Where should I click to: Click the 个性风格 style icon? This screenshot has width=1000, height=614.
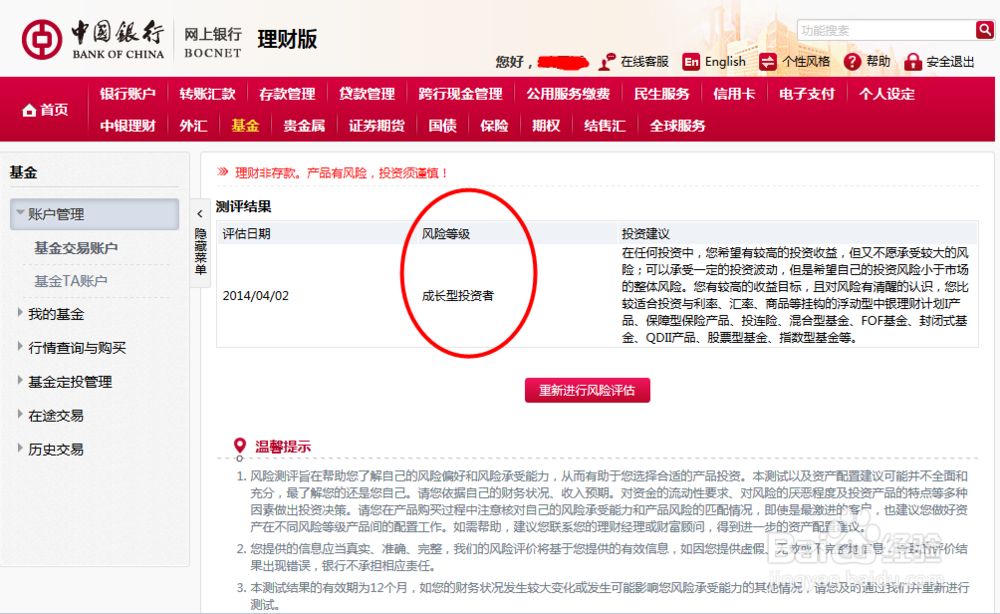[x=768, y=61]
